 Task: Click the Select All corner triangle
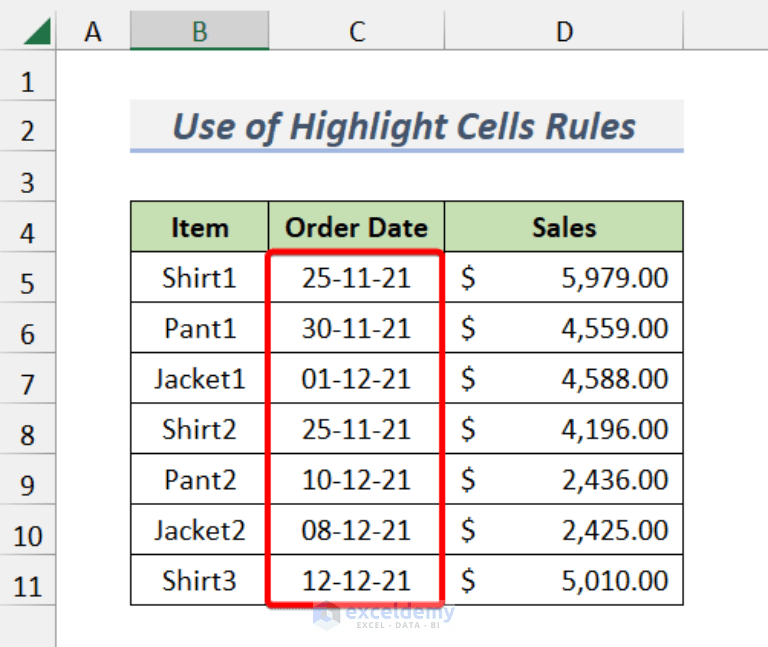pyautogui.click(x=37, y=31)
